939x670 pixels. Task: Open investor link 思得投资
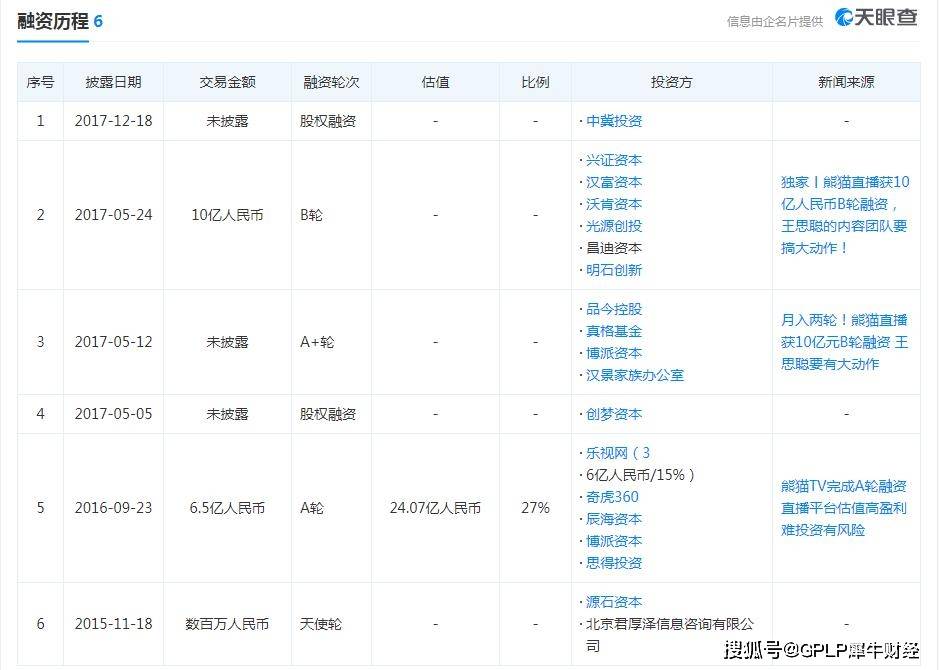coord(614,563)
